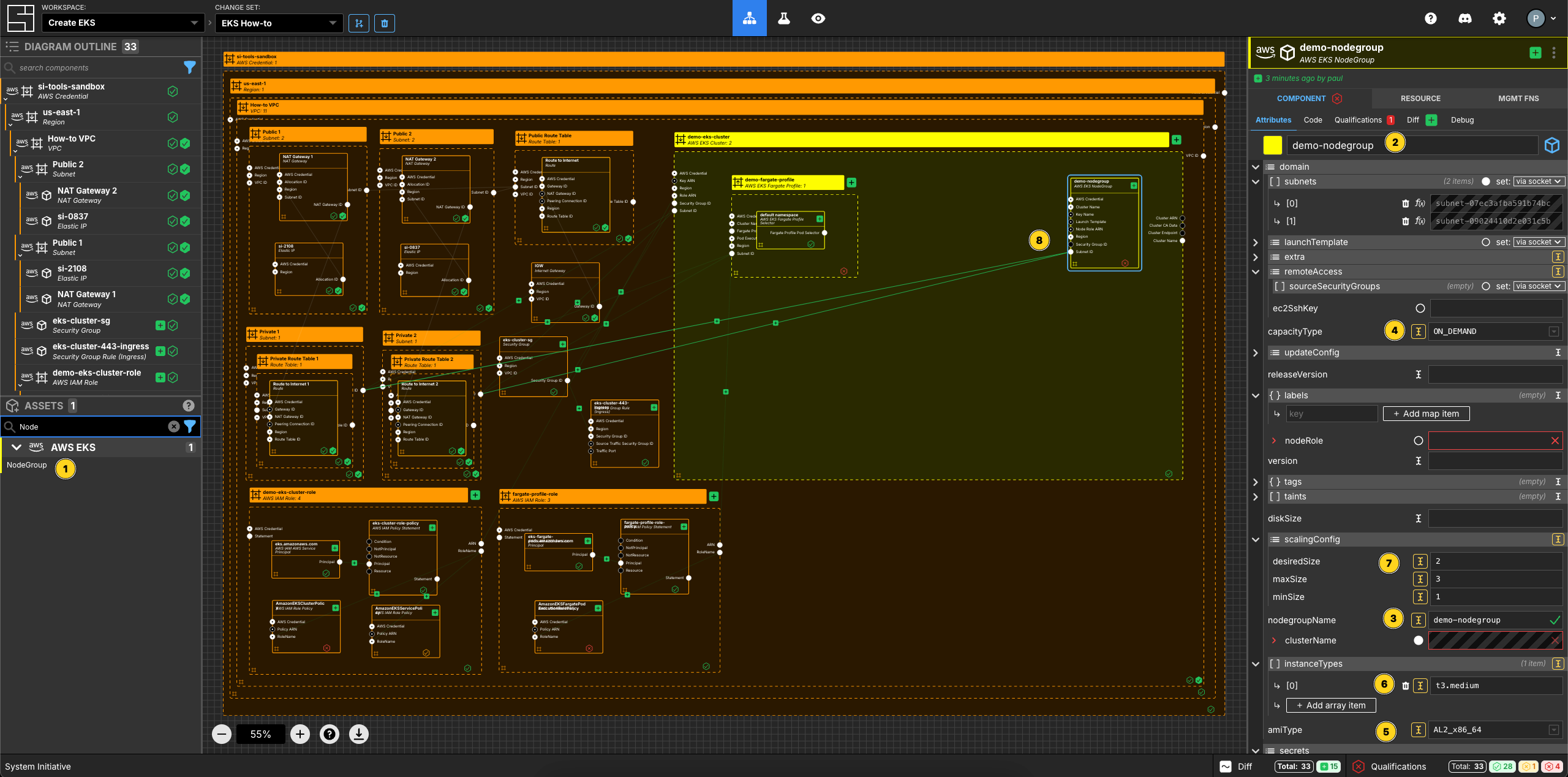Screen dimensions: 1568x777
Task: Open the capacityType ON_DEMAND dropdown
Action: [x=1495, y=332]
